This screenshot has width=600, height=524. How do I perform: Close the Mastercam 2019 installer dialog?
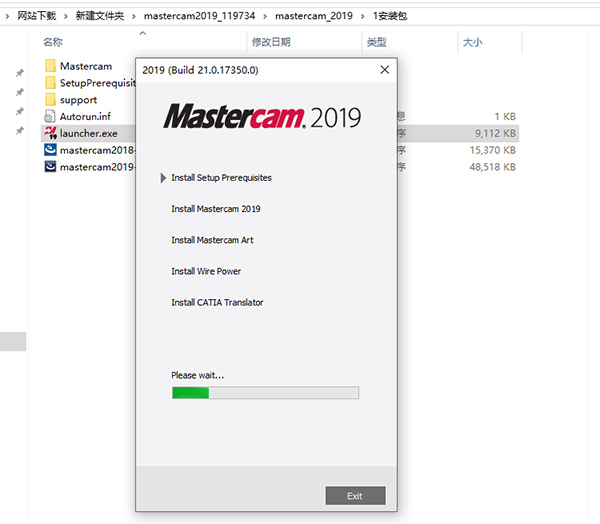pyautogui.click(x=385, y=70)
